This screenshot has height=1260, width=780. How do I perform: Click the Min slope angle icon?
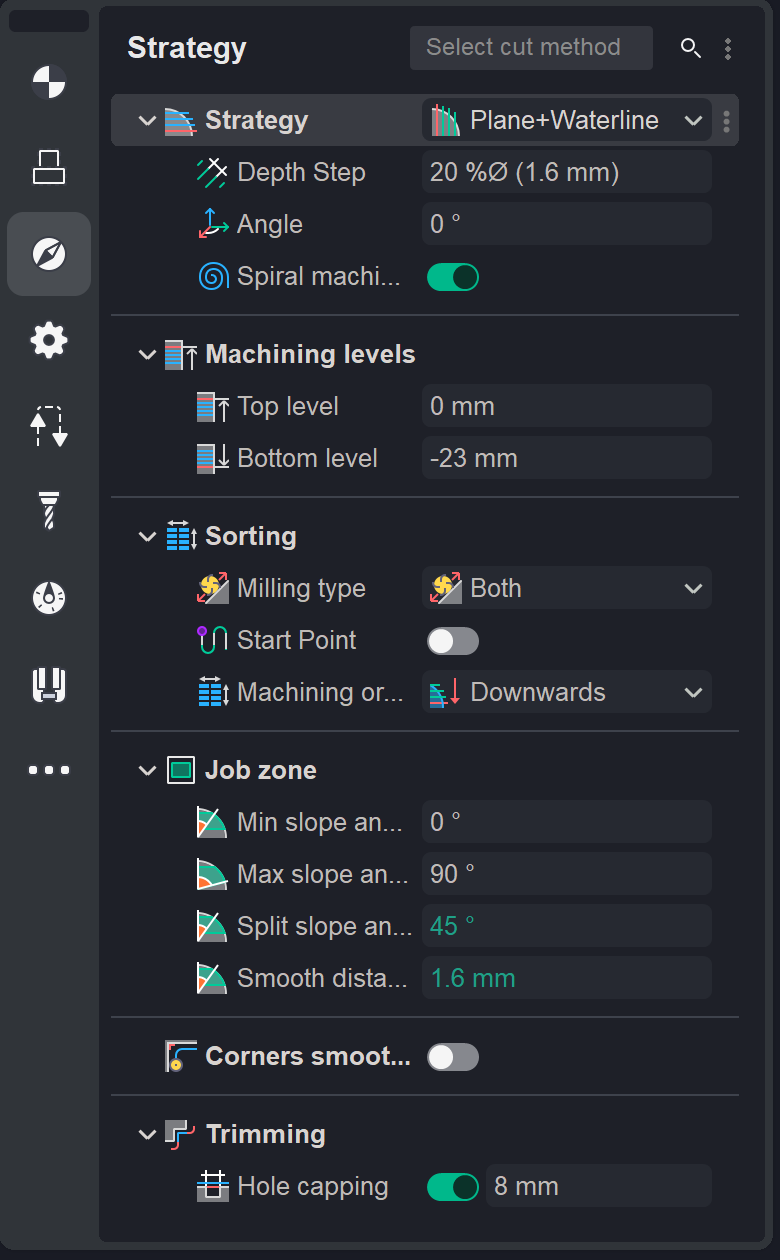click(x=213, y=822)
